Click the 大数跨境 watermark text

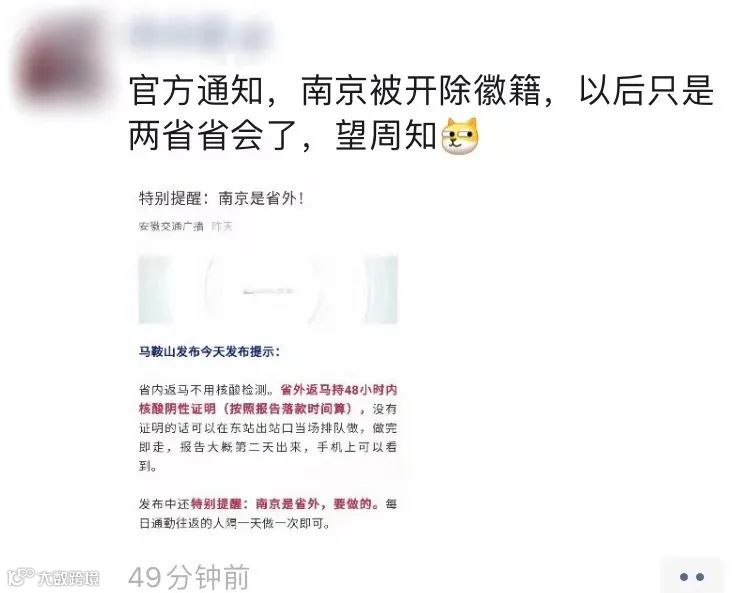click(68, 579)
